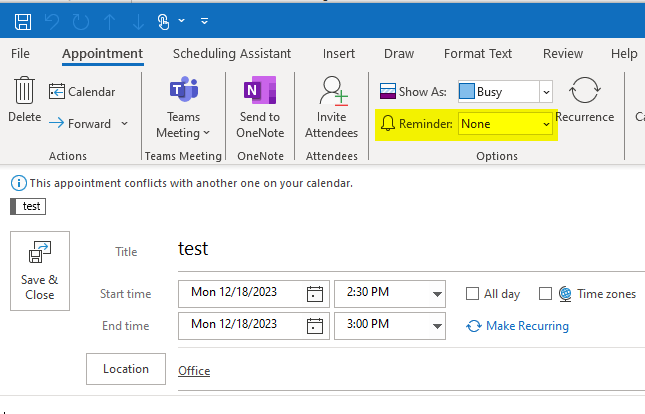
Task: Toggle Touch/Mouse mode hand icon
Action: [x=163, y=21]
